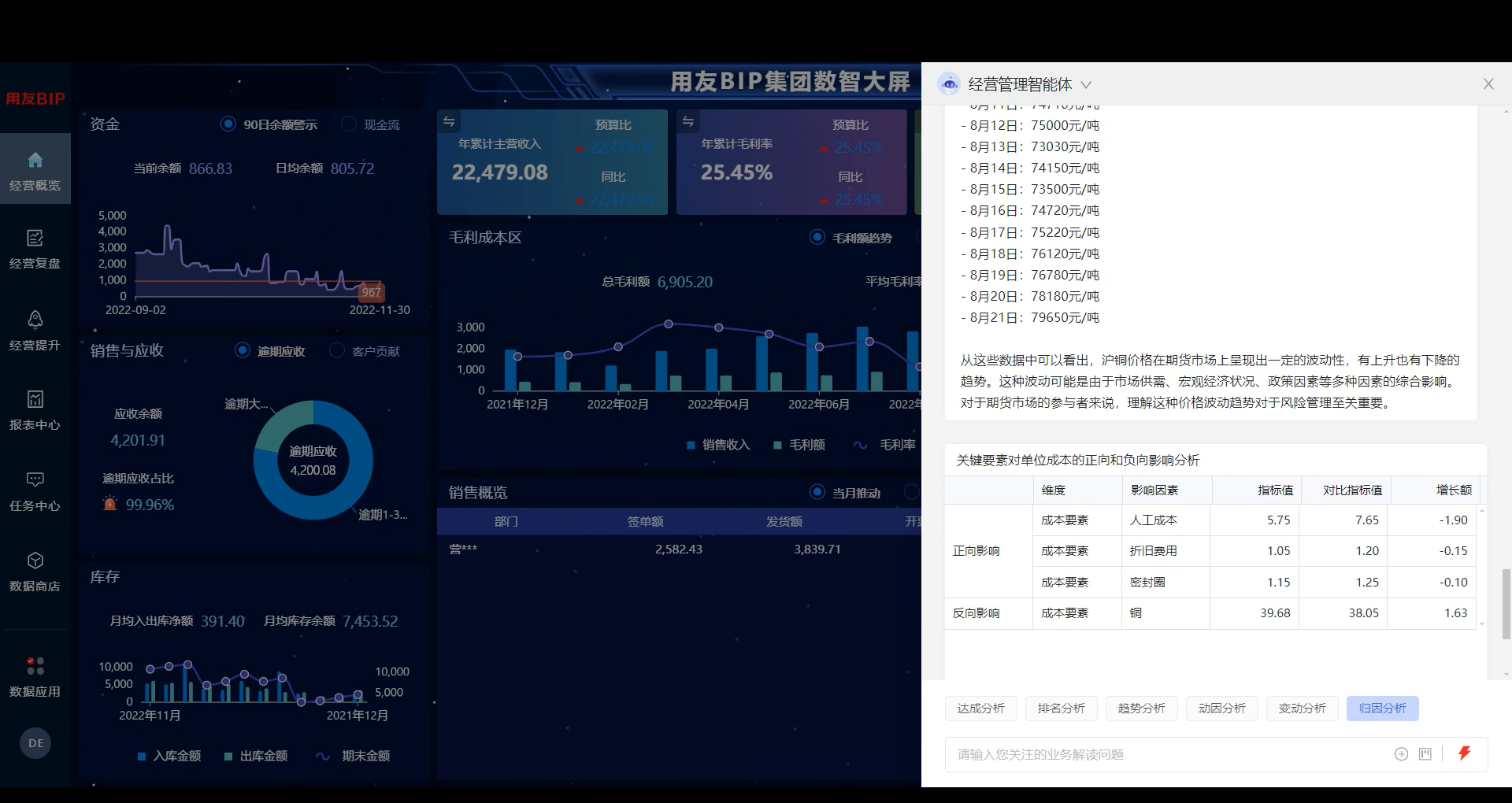This screenshot has width=1512, height=803.
Task: Start a 趋势分析 analysis
Action: tap(1141, 708)
